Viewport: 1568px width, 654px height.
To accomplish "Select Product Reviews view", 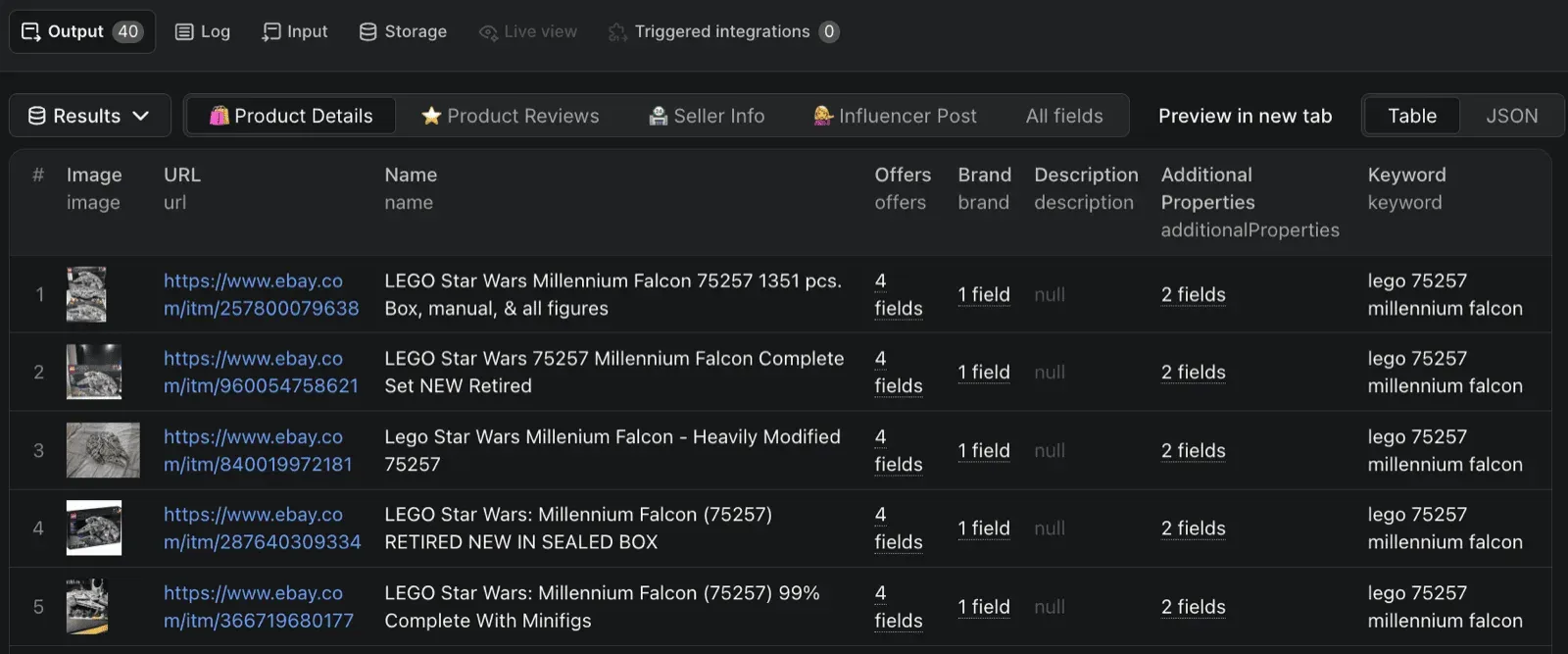I will click(511, 116).
